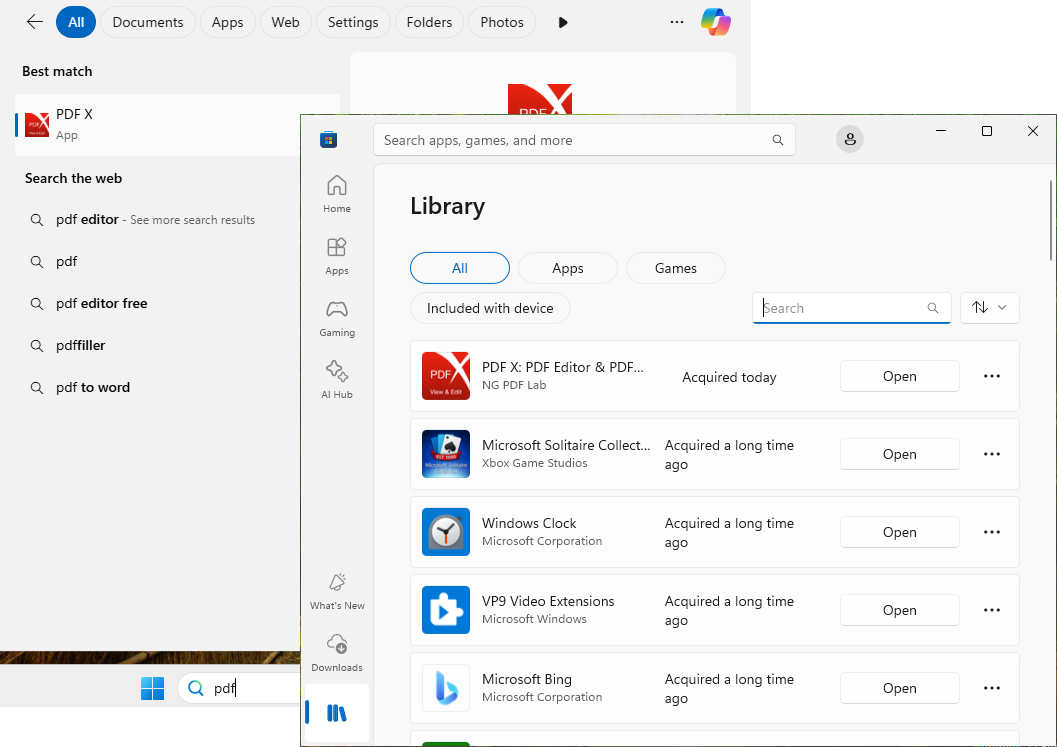This screenshot has height=747, width=1057.
Task: Select the Games filter in Library
Action: (675, 268)
